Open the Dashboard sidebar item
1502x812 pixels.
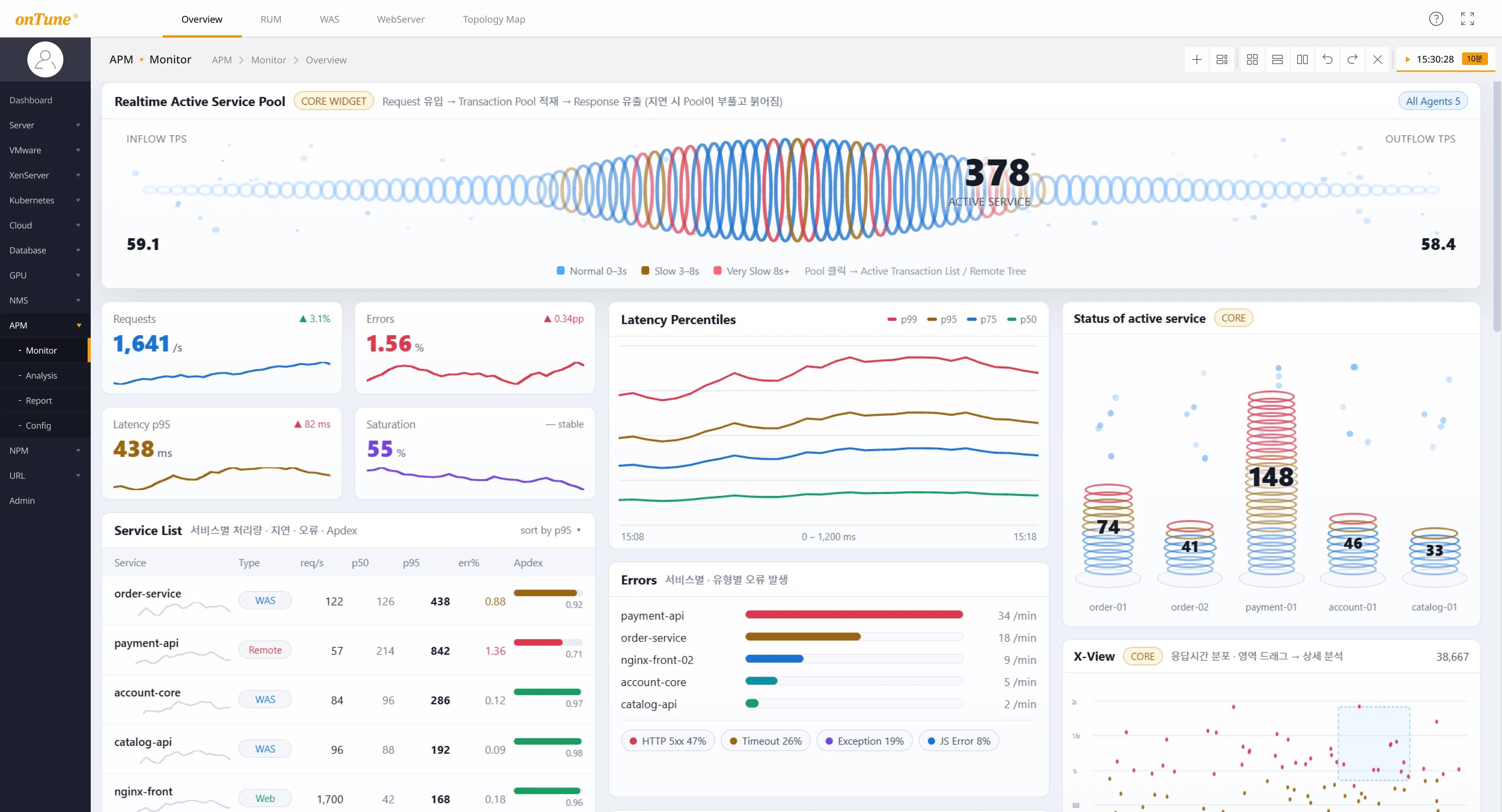[45, 100]
